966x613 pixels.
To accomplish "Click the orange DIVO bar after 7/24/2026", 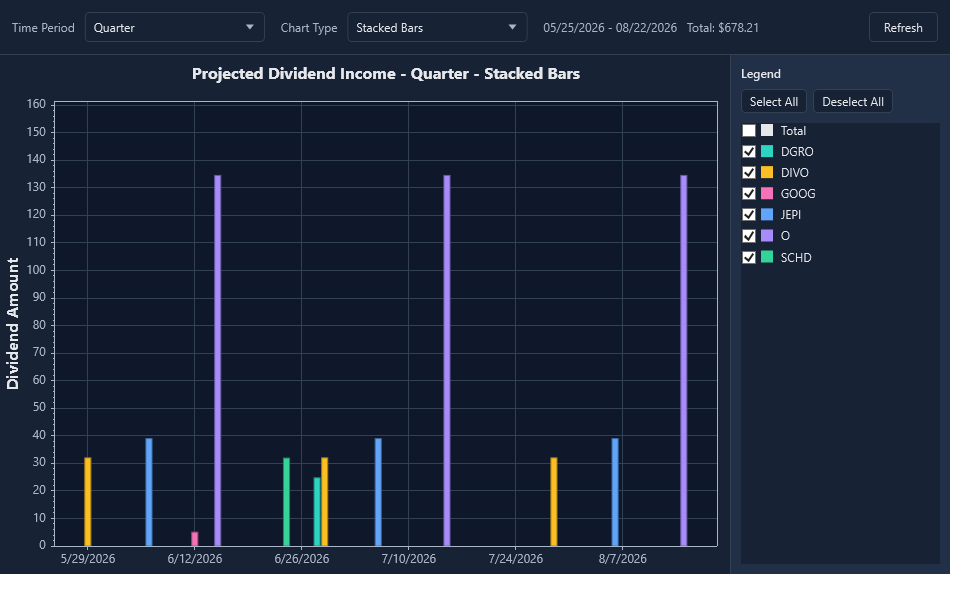I will click(x=554, y=502).
